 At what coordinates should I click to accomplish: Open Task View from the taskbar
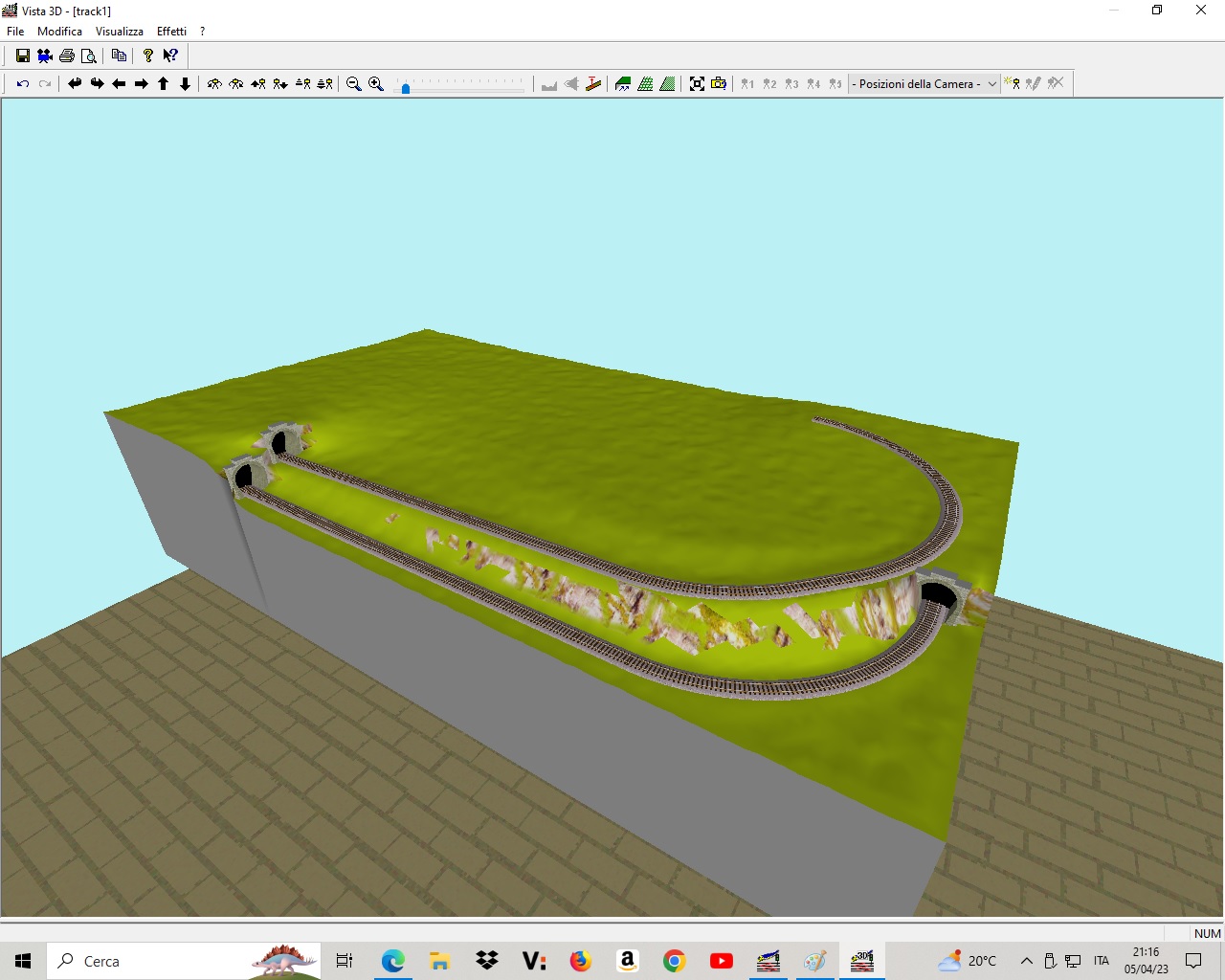(345, 961)
